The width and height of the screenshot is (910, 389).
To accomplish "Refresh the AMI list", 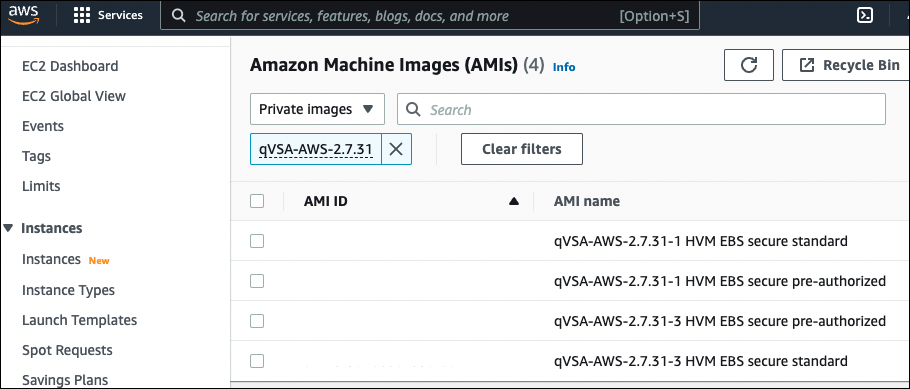I will [x=749, y=65].
